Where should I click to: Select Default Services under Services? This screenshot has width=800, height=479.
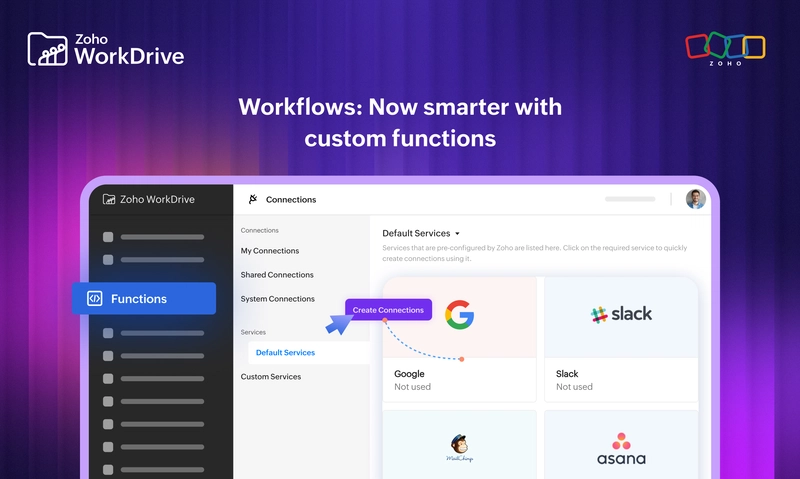coord(285,353)
